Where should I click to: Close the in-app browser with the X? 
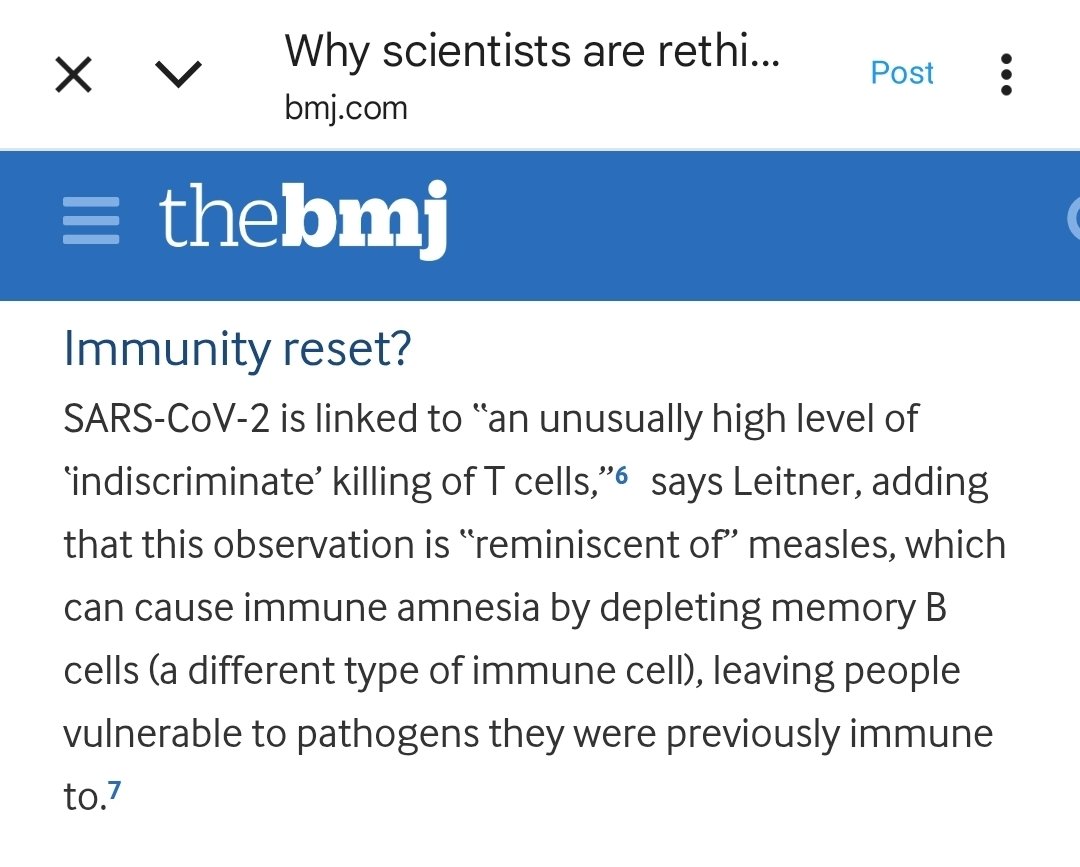[x=74, y=74]
